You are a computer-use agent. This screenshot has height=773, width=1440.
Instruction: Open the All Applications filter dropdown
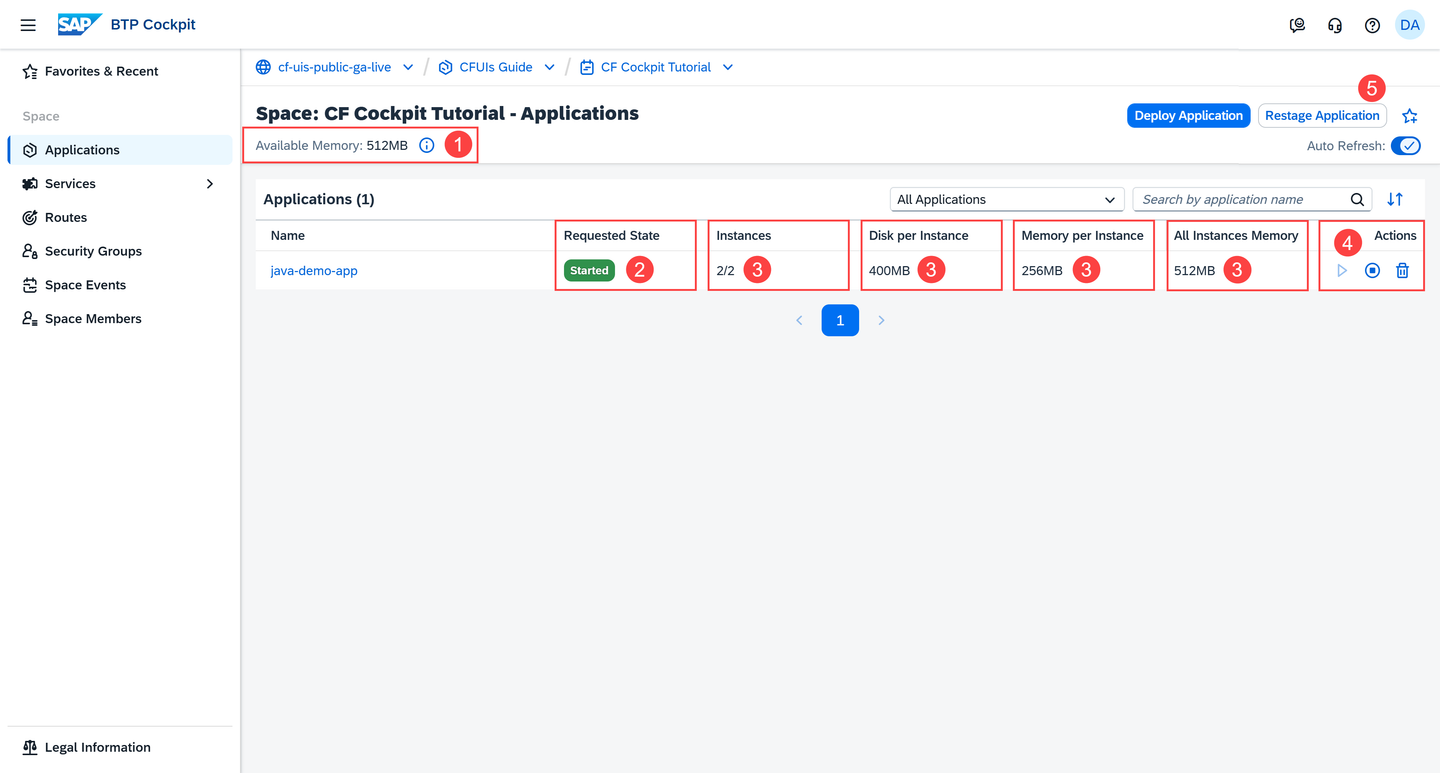(x=1007, y=199)
